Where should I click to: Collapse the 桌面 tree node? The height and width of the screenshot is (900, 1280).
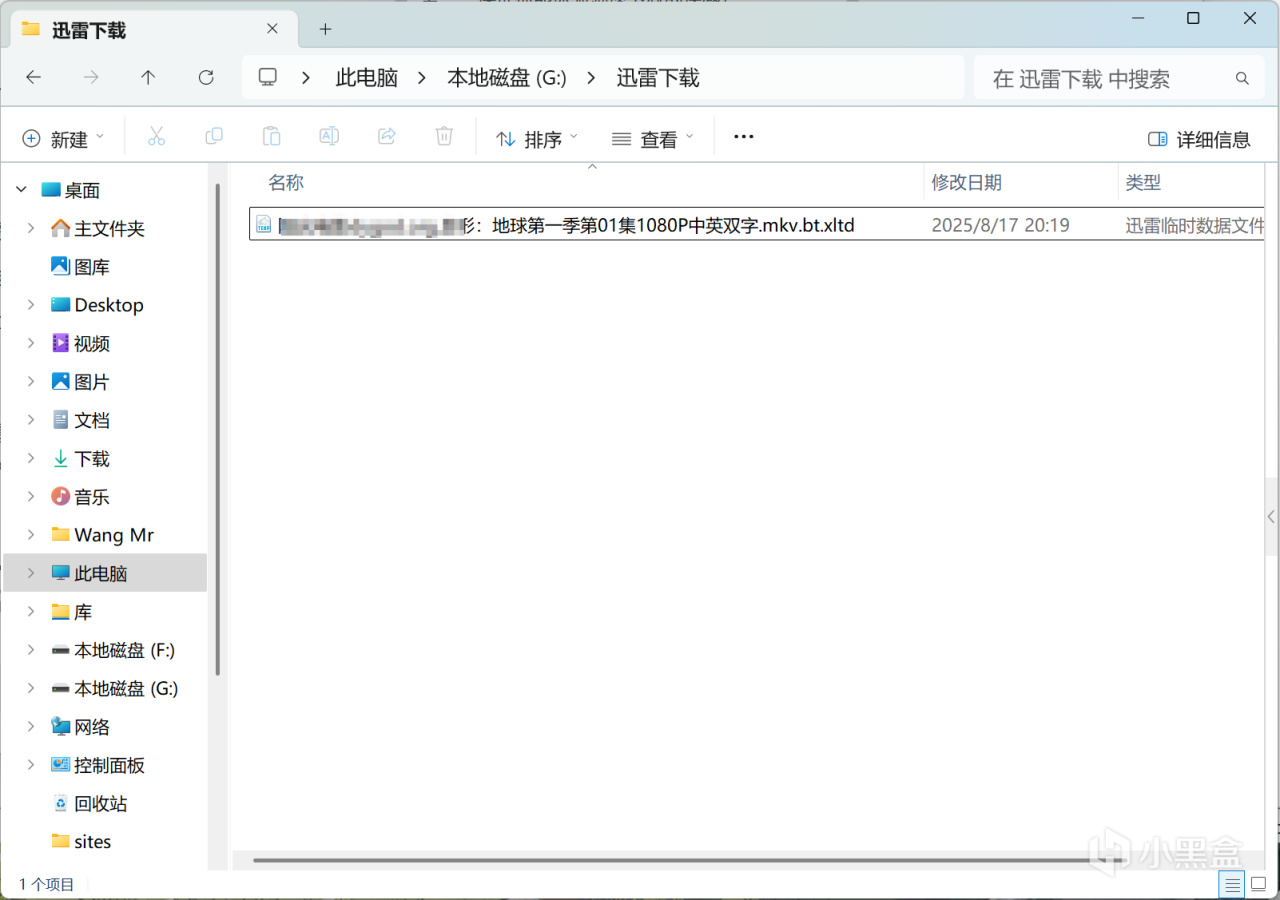[21, 190]
